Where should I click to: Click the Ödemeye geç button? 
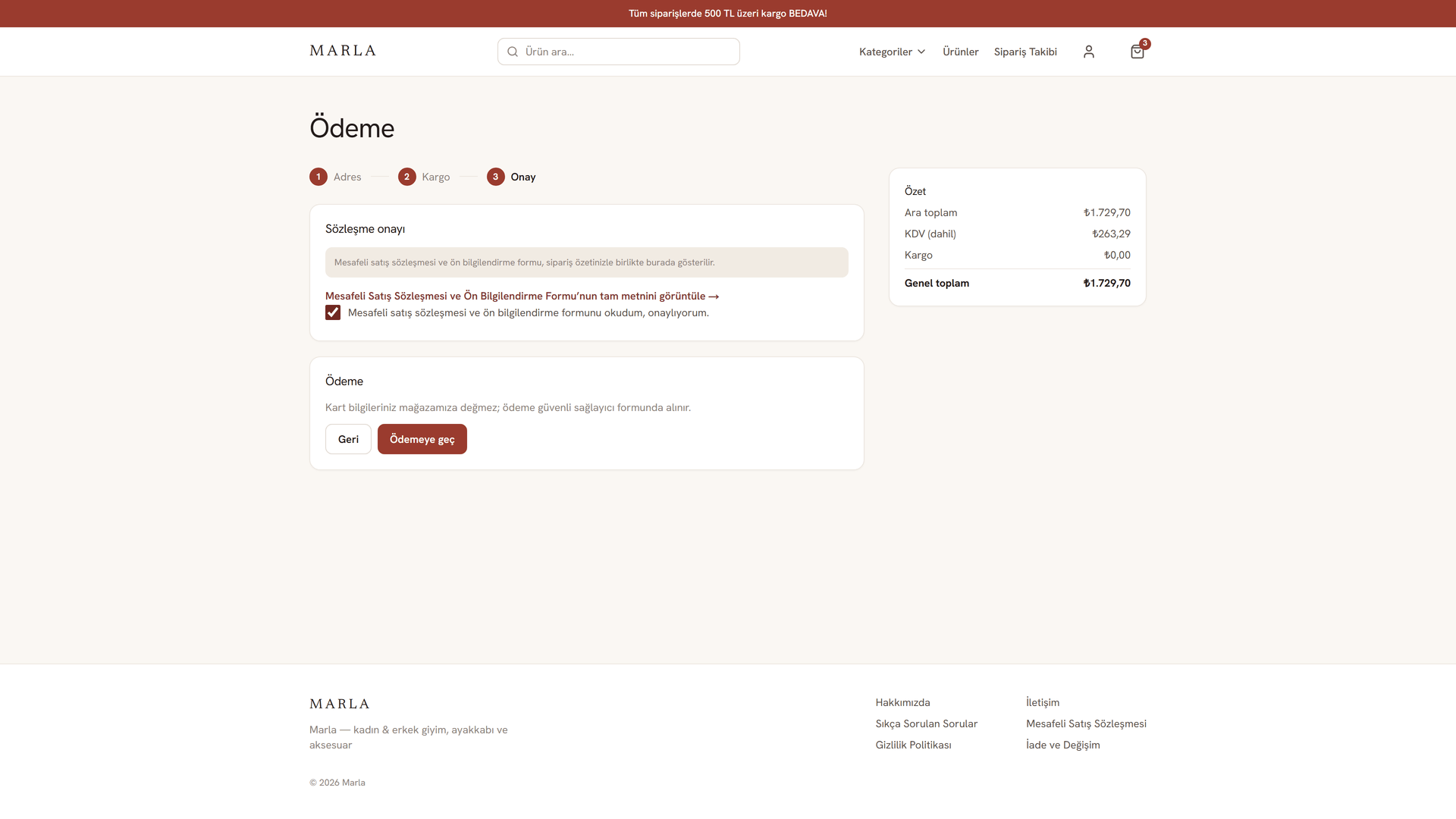(x=422, y=439)
